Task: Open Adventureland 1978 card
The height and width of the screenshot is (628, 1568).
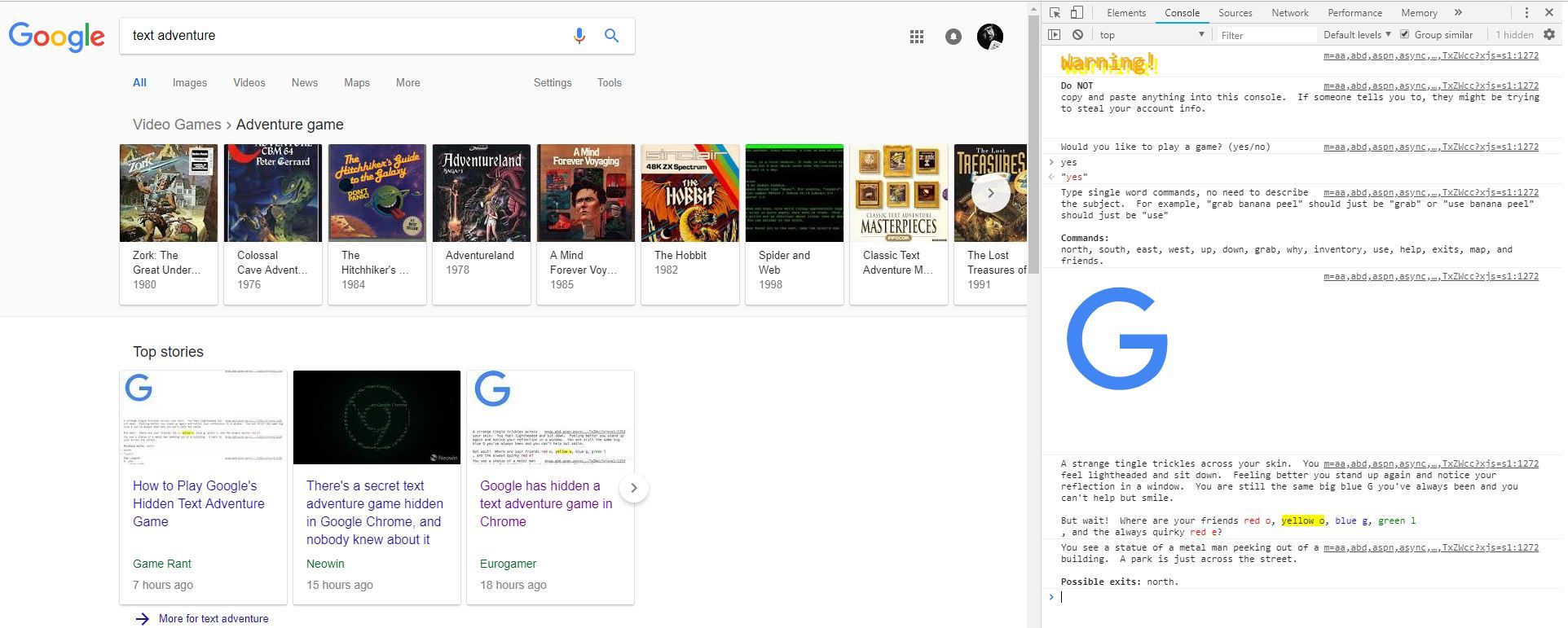Action: coord(482,224)
